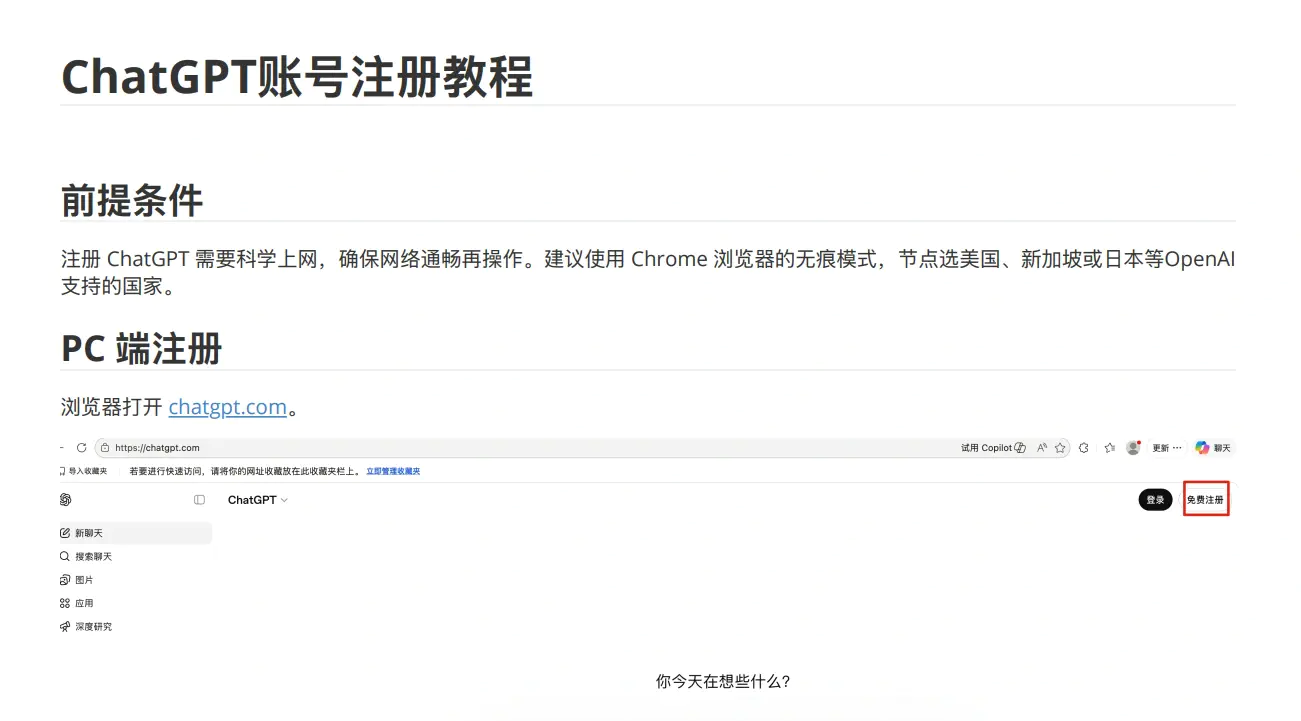Click the ChatGPT账号注册教程 title heading
Screen dimensions: 1301x721
[297, 77]
